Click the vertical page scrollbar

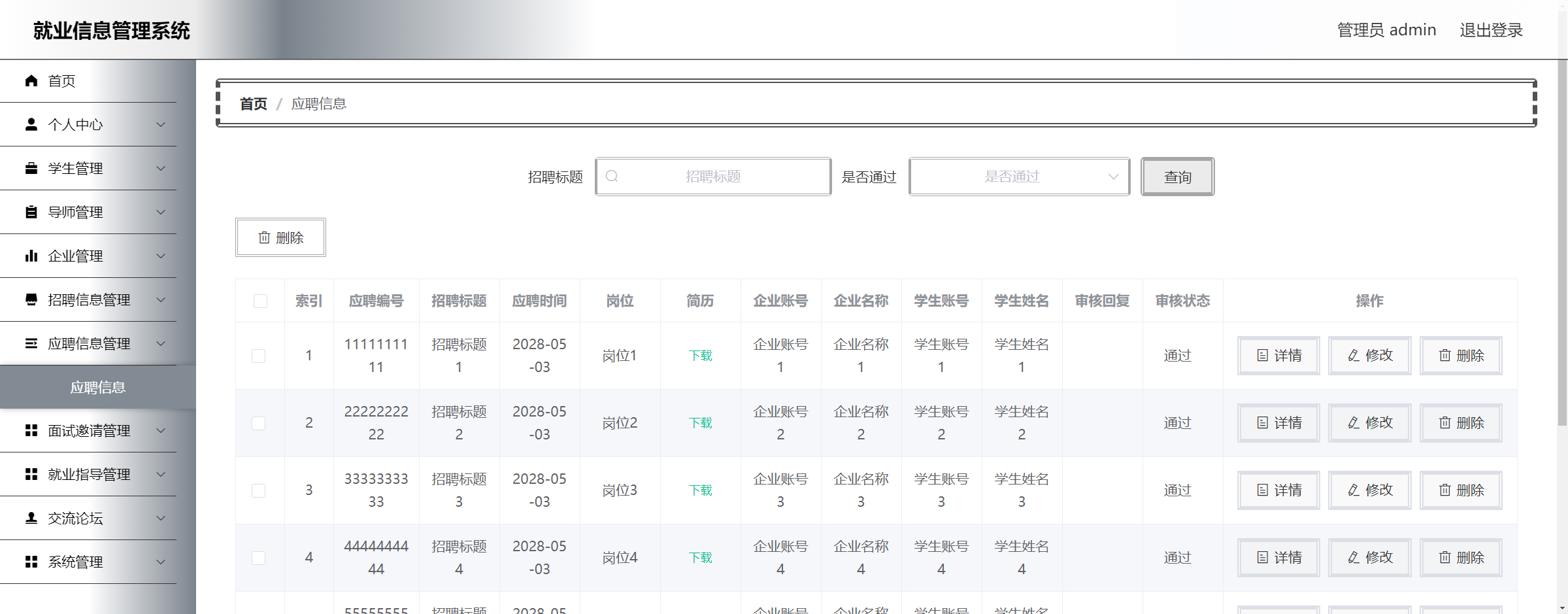point(1562,242)
